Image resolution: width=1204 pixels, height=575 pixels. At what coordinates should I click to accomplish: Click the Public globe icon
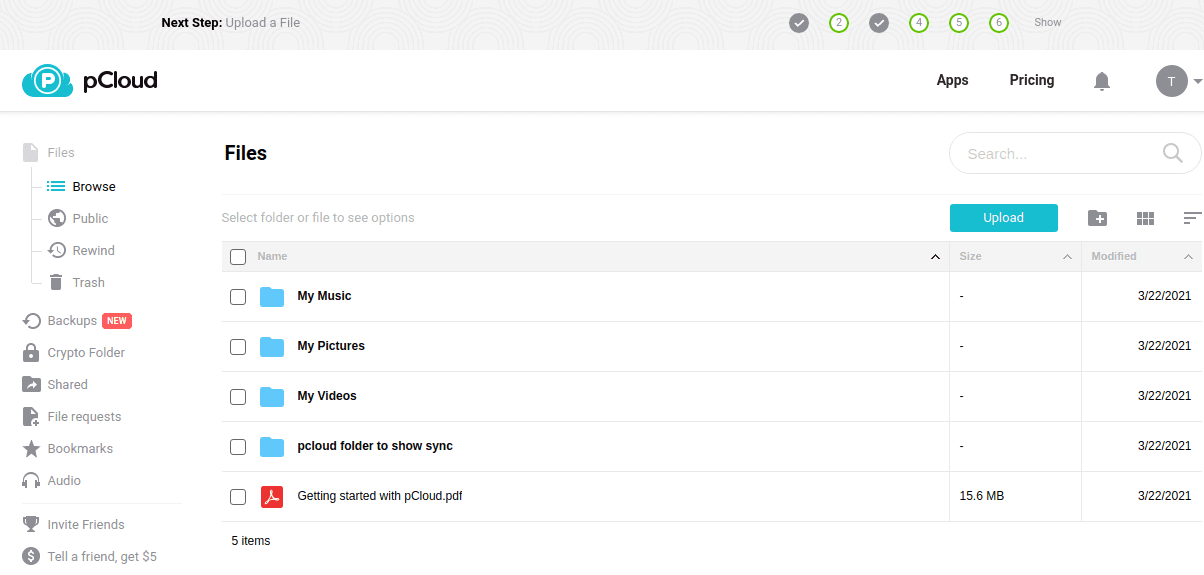(x=56, y=219)
